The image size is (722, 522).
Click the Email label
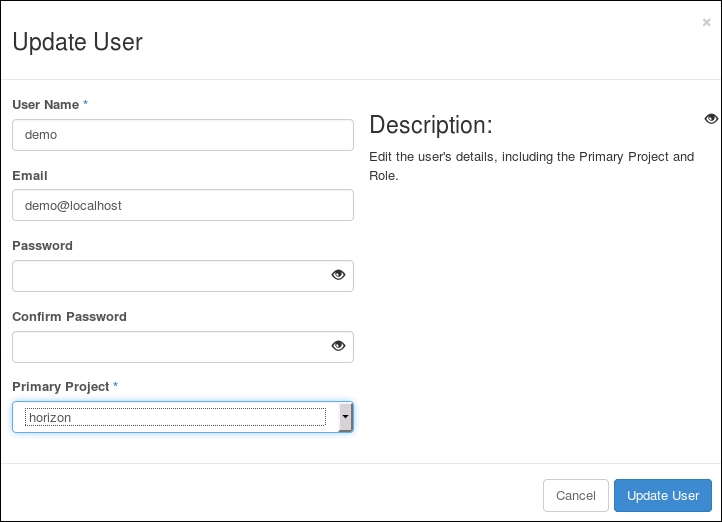pyautogui.click(x=30, y=175)
